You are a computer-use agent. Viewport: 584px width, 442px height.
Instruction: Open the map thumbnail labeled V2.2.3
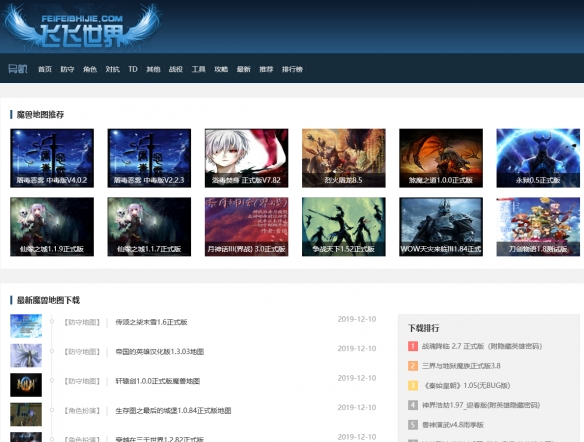click(x=149, y=158)
